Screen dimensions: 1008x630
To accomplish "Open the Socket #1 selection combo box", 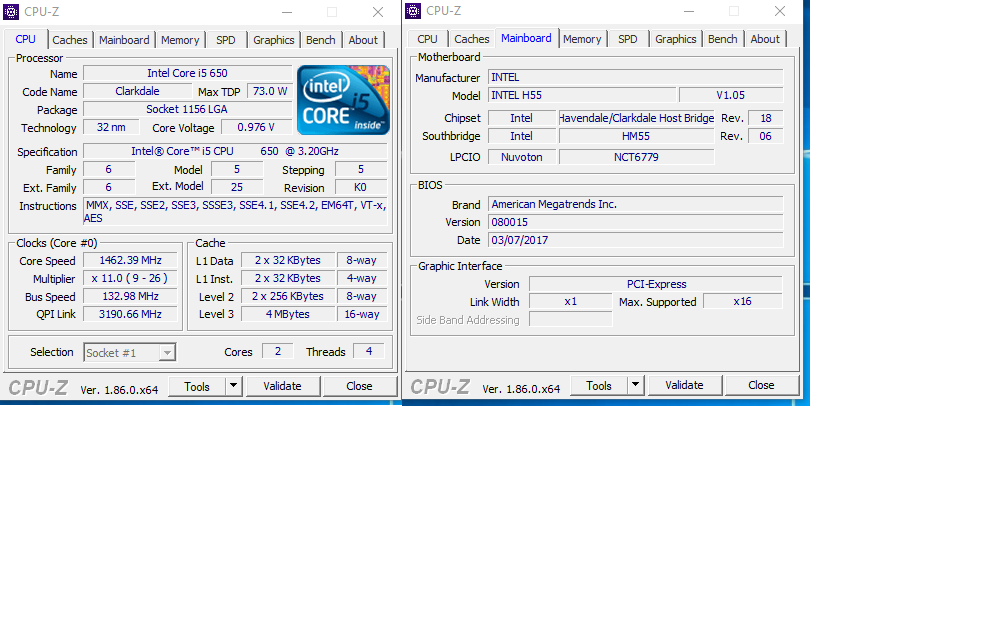I will (129, 352).
